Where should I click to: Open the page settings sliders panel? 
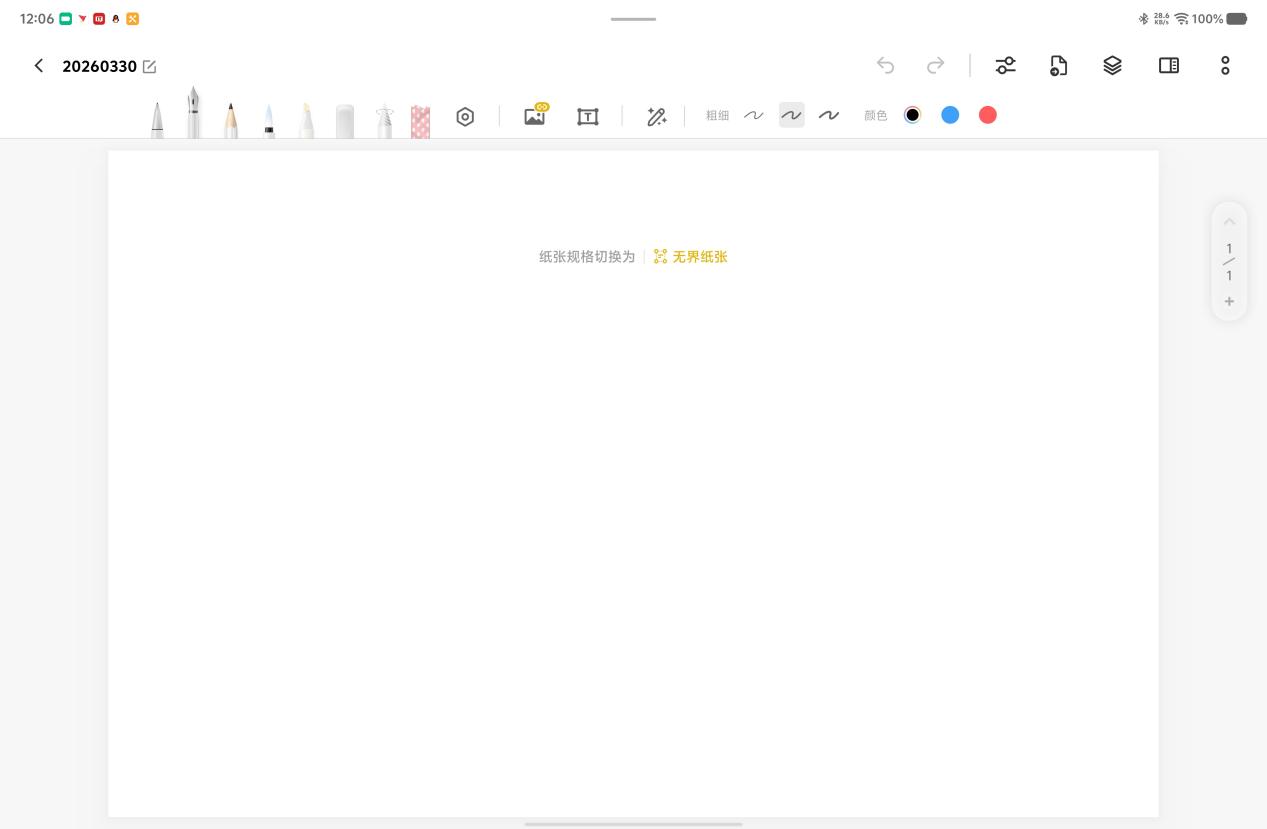pos(1005,66)
